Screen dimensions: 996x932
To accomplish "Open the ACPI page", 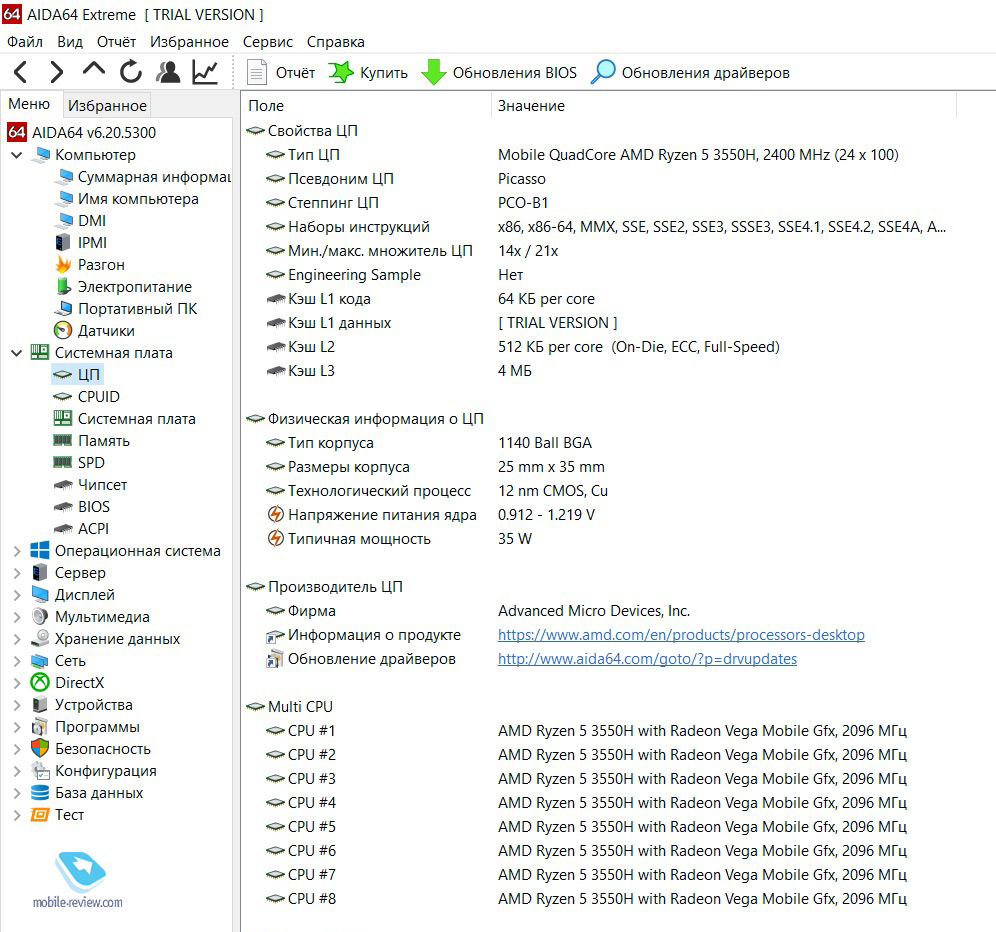I will (x=81, y=529).
